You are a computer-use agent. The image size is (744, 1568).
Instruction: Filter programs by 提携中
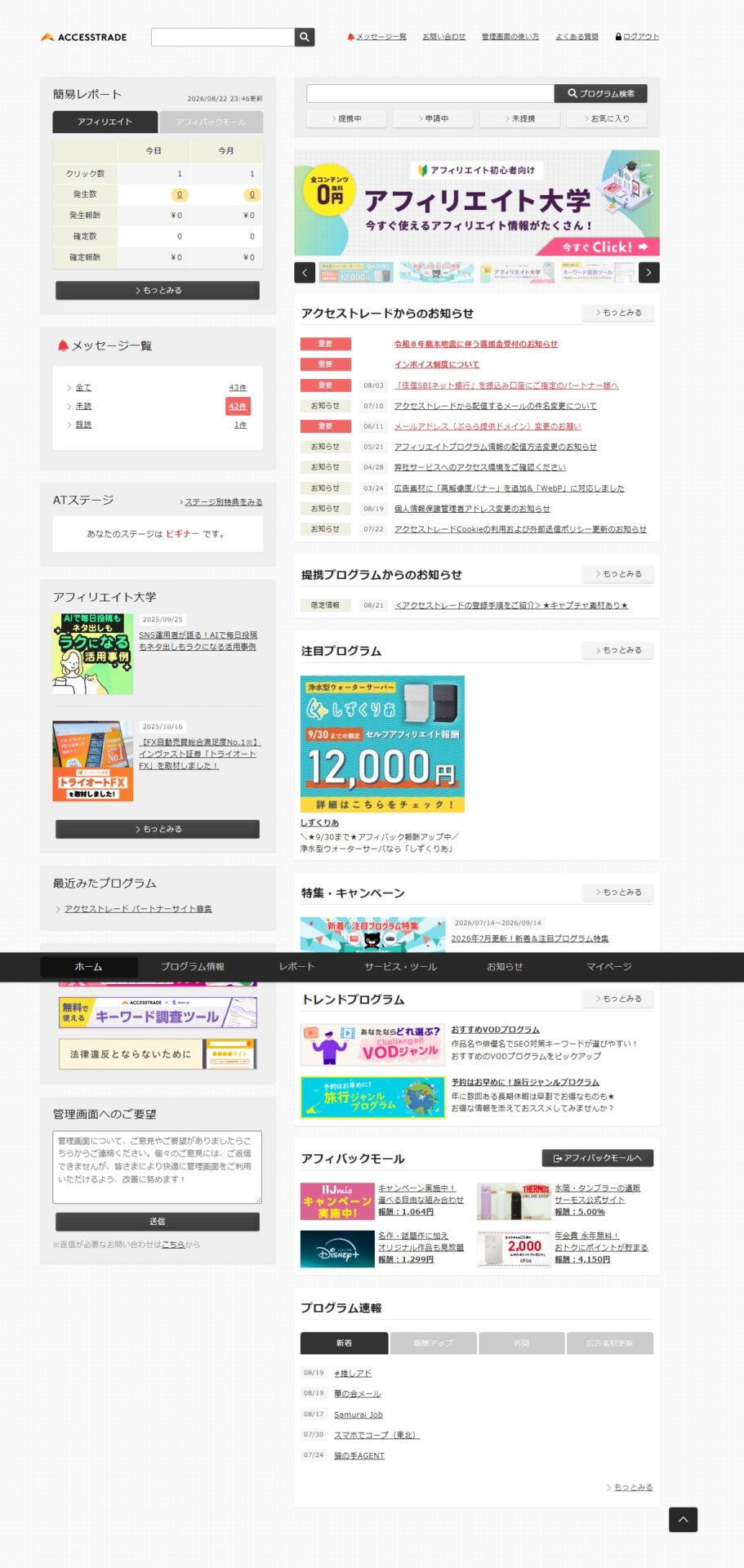point(347,118)
